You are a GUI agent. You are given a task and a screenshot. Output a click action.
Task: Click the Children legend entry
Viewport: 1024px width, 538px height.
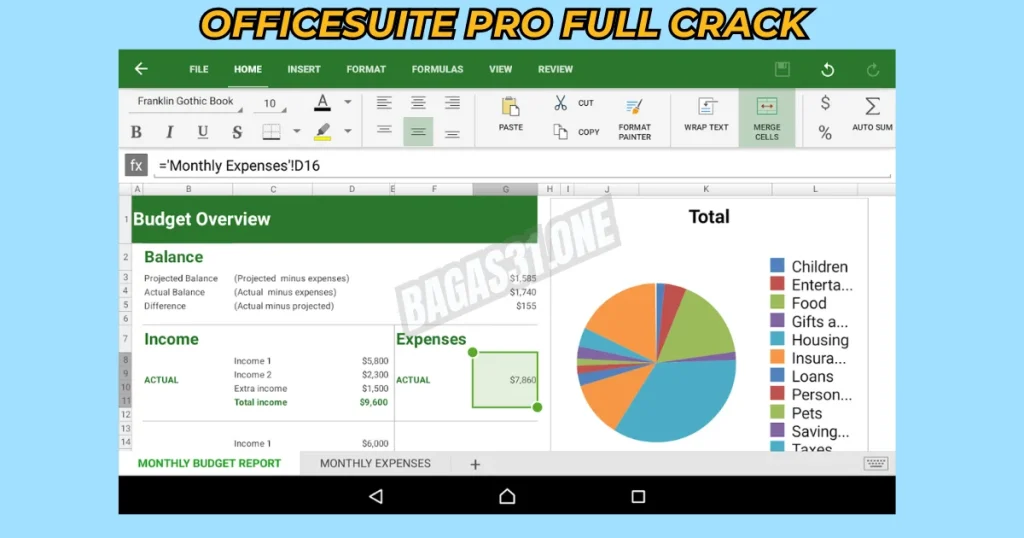809,266
